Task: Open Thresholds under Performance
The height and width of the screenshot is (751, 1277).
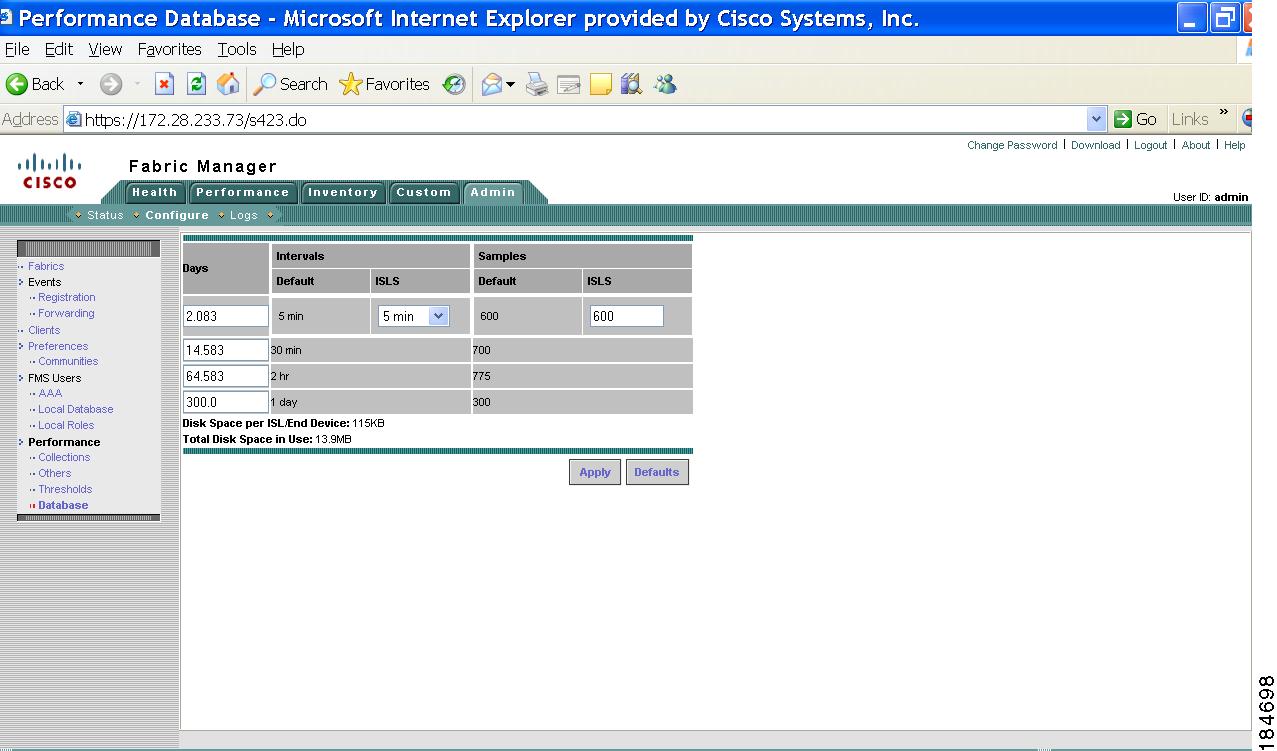Action: (x=65, y=489)
